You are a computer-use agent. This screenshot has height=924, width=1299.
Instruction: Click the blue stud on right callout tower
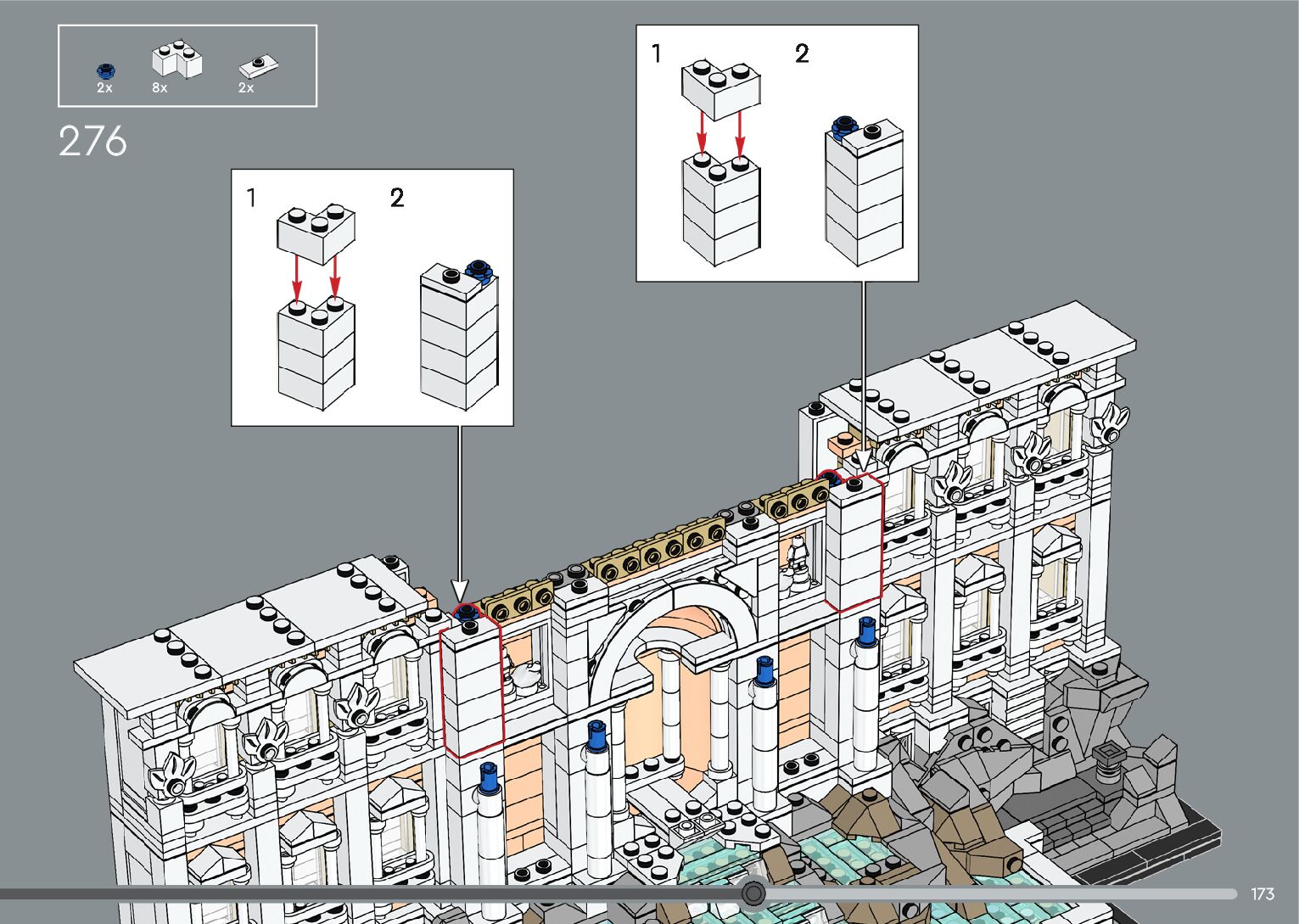[x=843, y=126]
